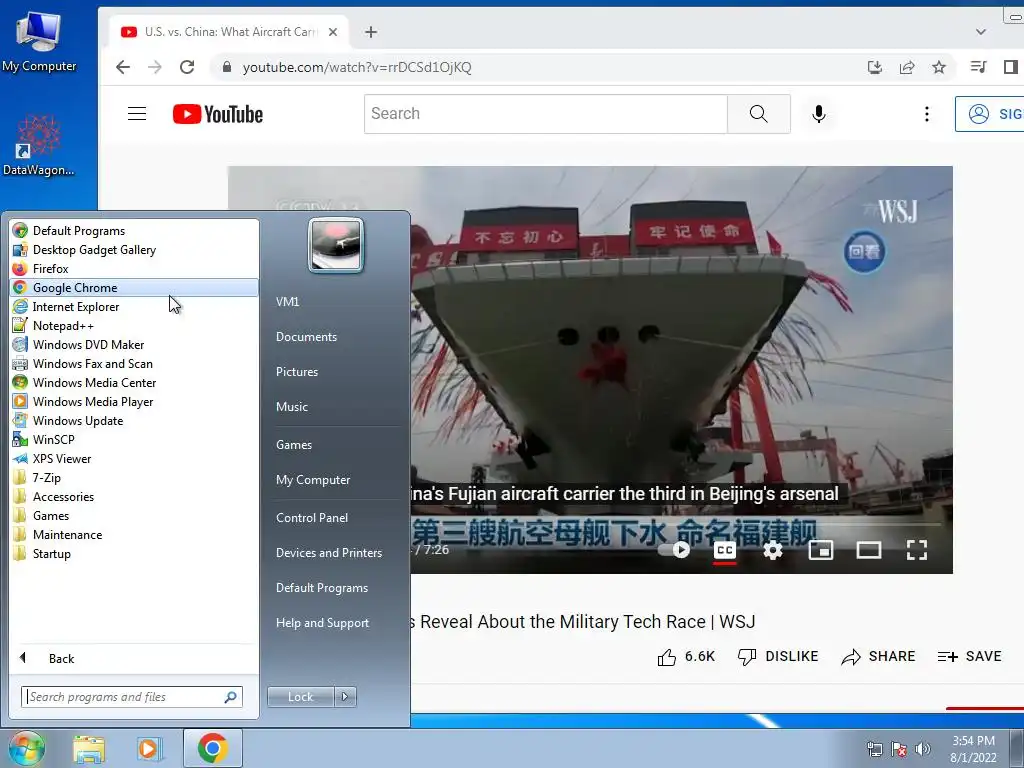This screenshot has width=1024, height=768.
Task: Toggle closed captions on the video
Action: coord(725,551)
